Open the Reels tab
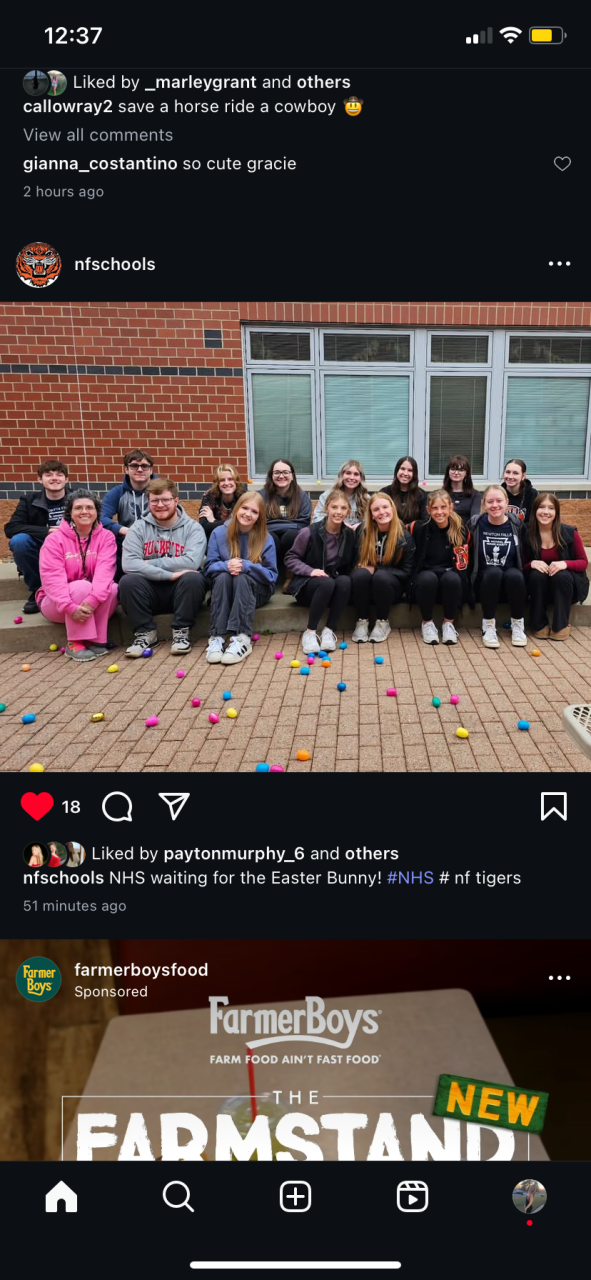 (x=412, y=1196)
